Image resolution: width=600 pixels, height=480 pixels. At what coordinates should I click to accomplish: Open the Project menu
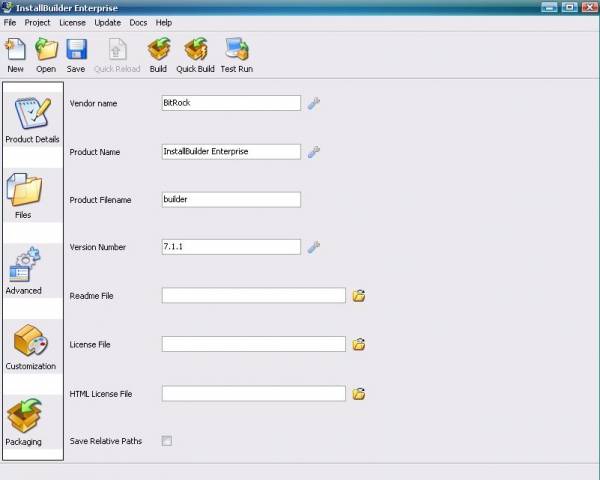coord(38,23)
